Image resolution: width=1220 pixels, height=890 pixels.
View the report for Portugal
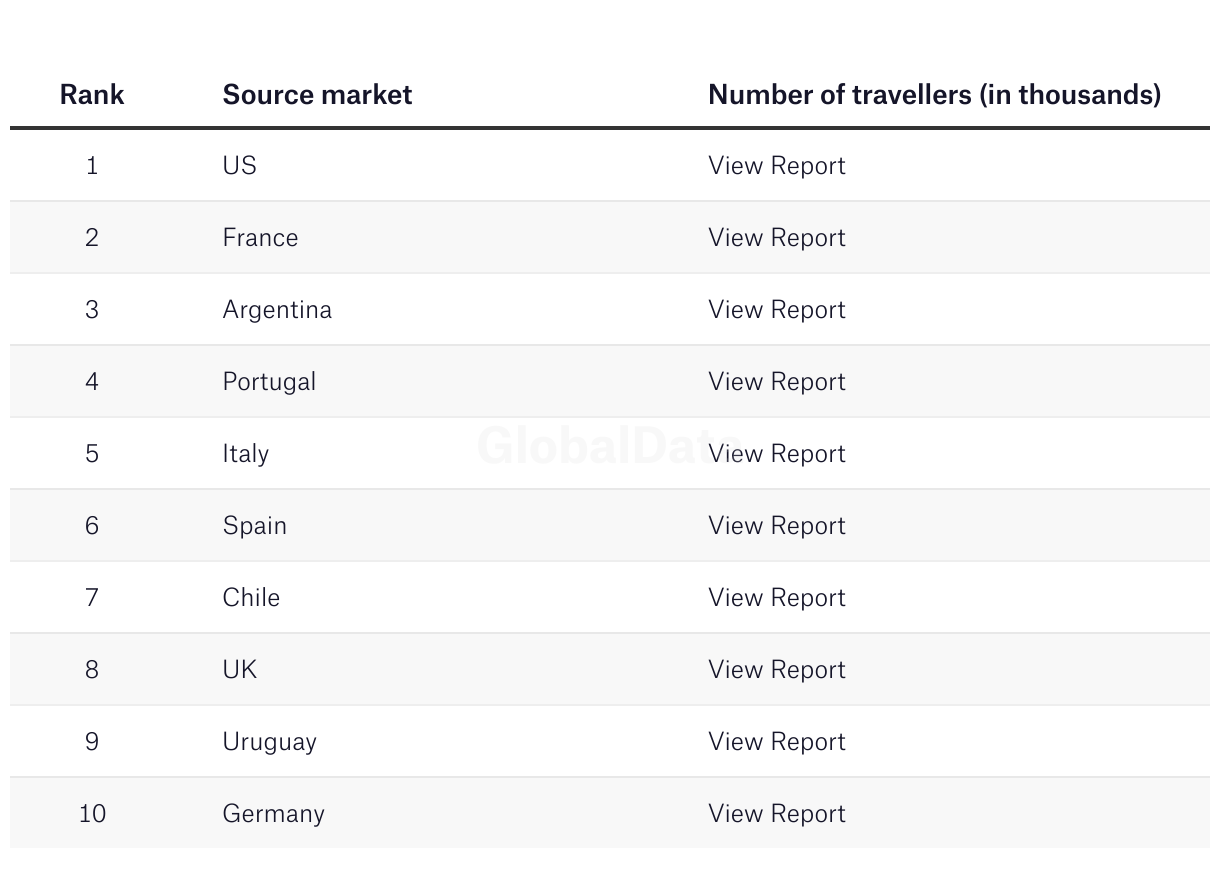[776, 381]
